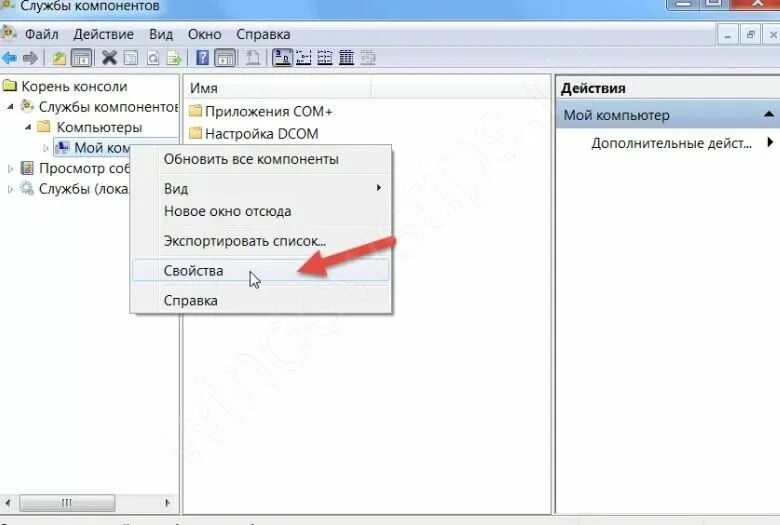Click the Корень консоли folder icon
This screenshot has width=780, height=525.
[9, 86]
